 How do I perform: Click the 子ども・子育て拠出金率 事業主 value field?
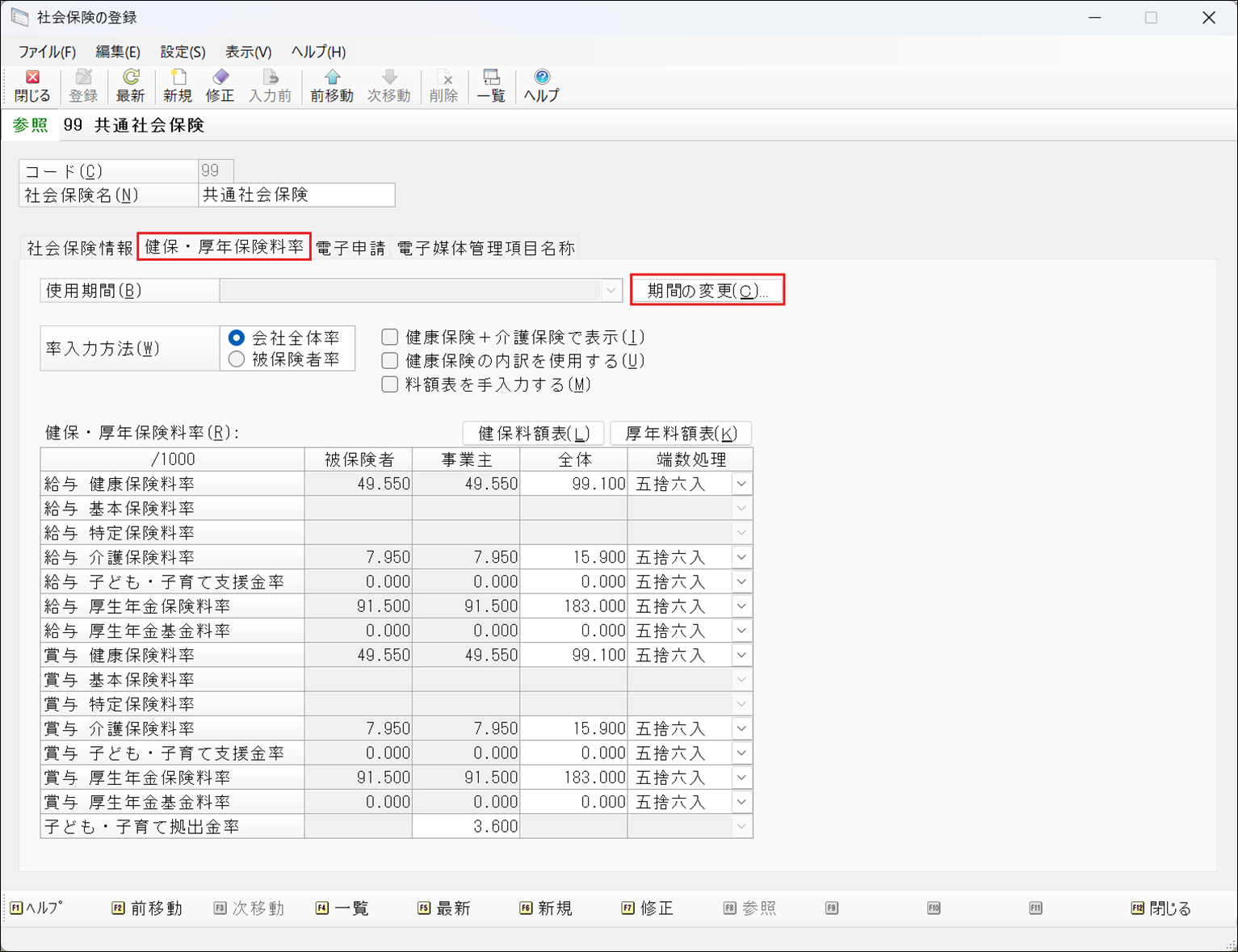[x=466, y=827]
